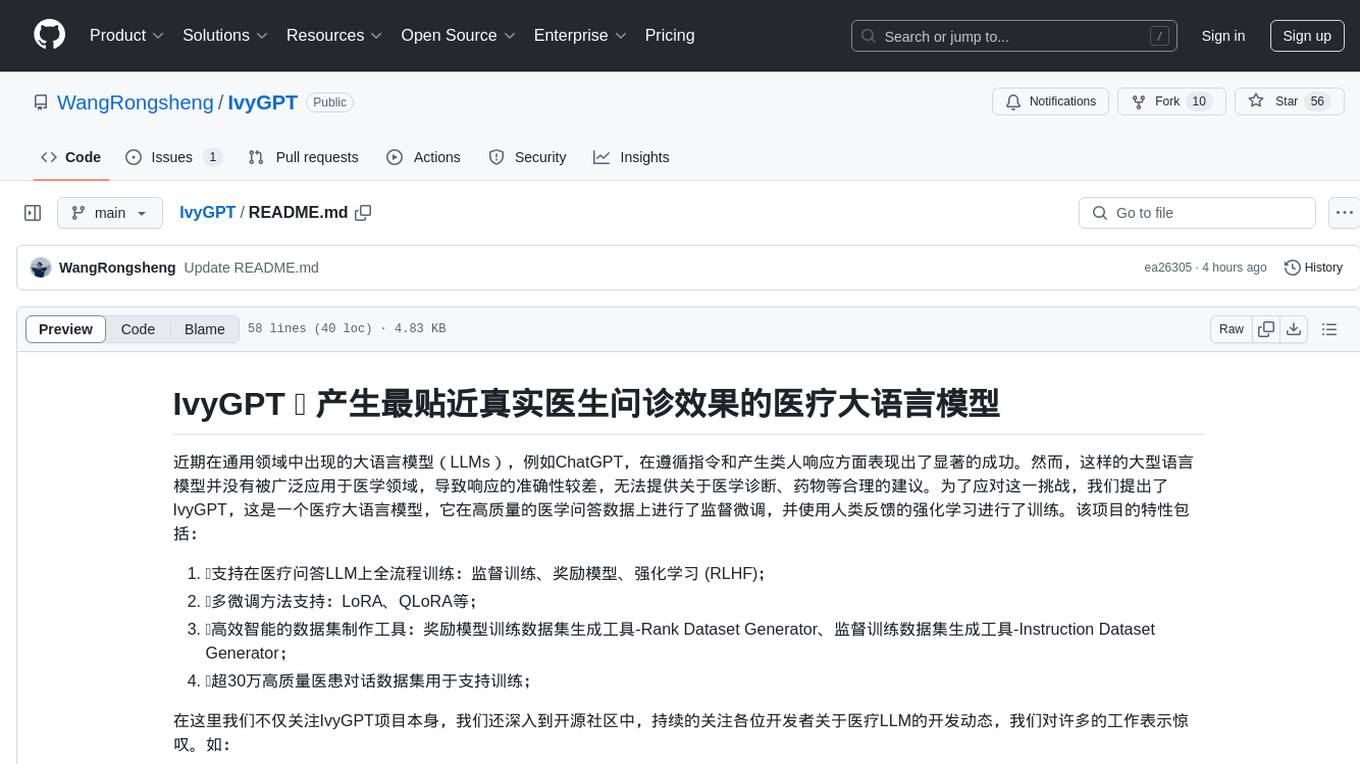The width and height of the screenshot is (1360, 764).
Task: Switch to Blame view
Action: coord(204,329)
